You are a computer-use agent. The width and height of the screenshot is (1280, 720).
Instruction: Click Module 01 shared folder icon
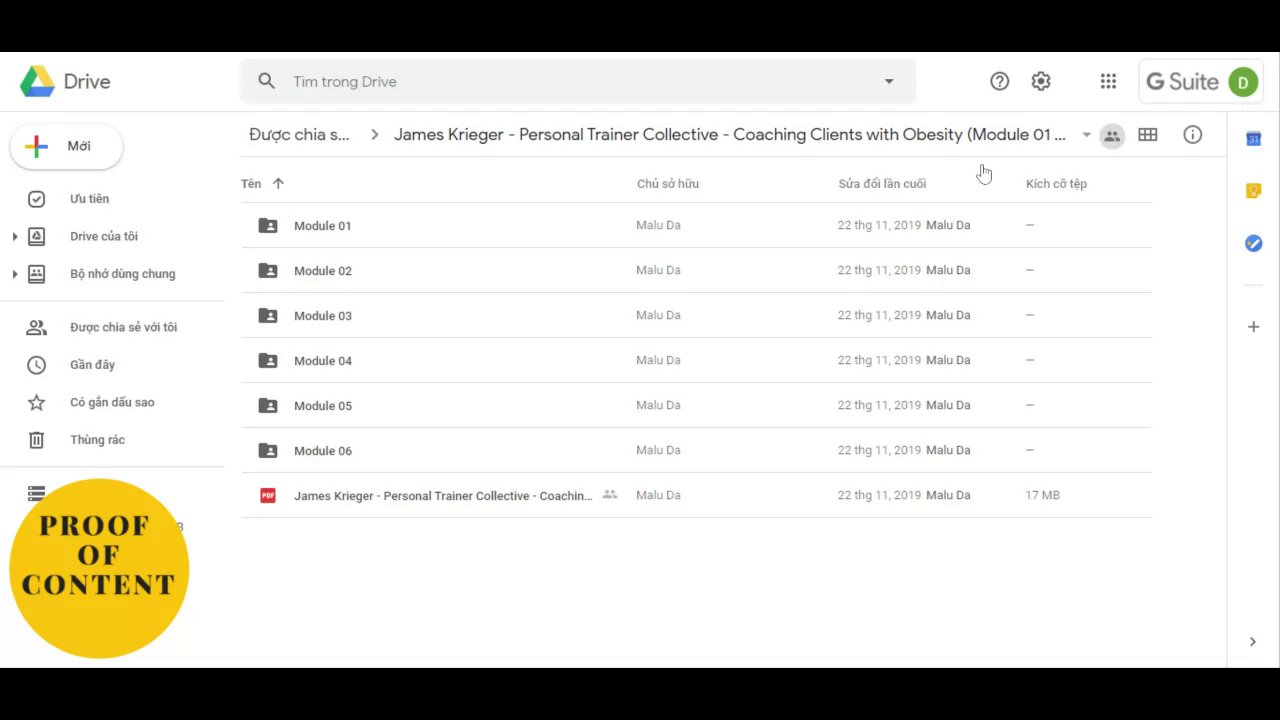coord(268,225)
